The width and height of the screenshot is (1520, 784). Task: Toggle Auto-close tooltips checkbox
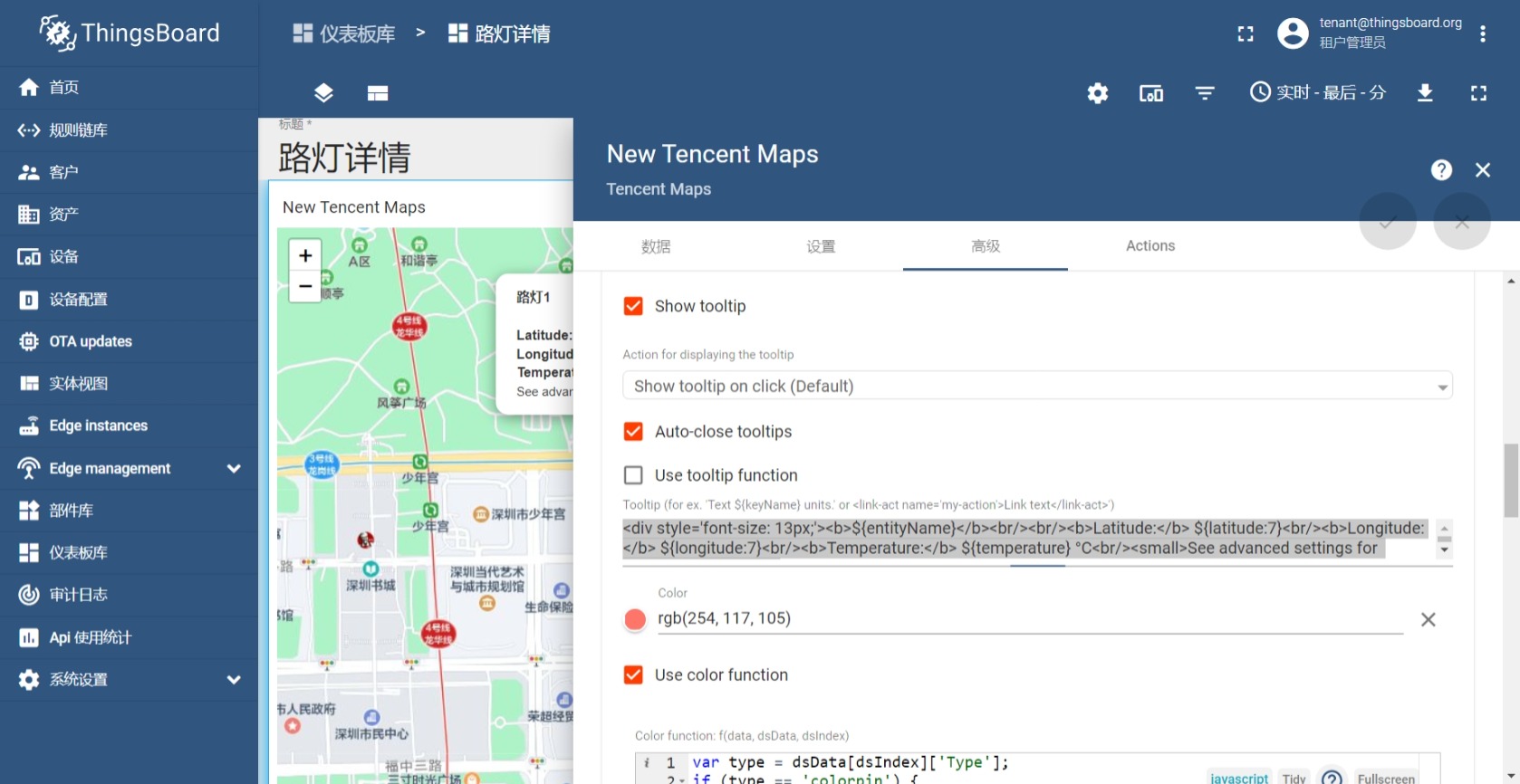pos(633,432)
